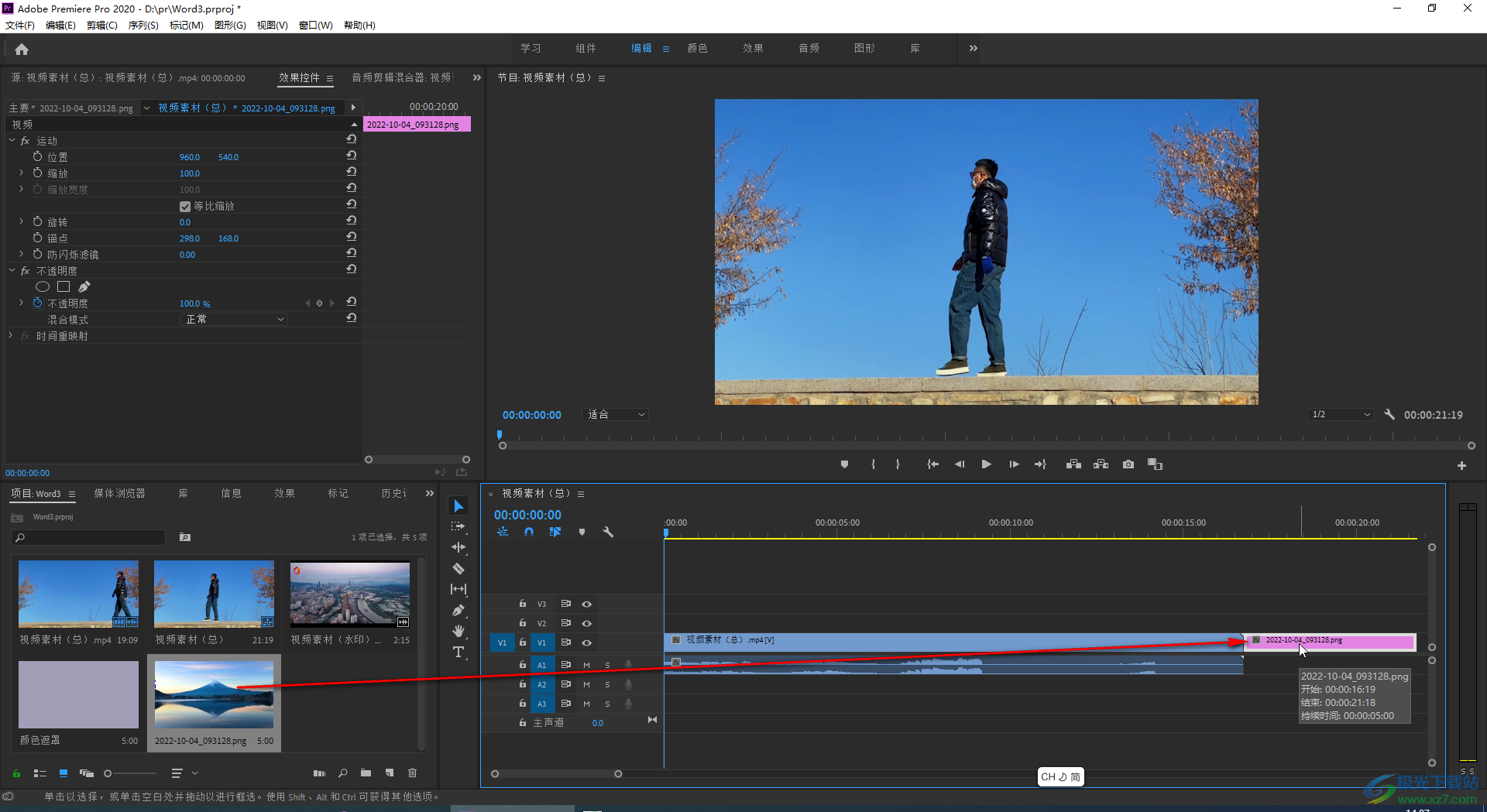Solo track A2

607,684
